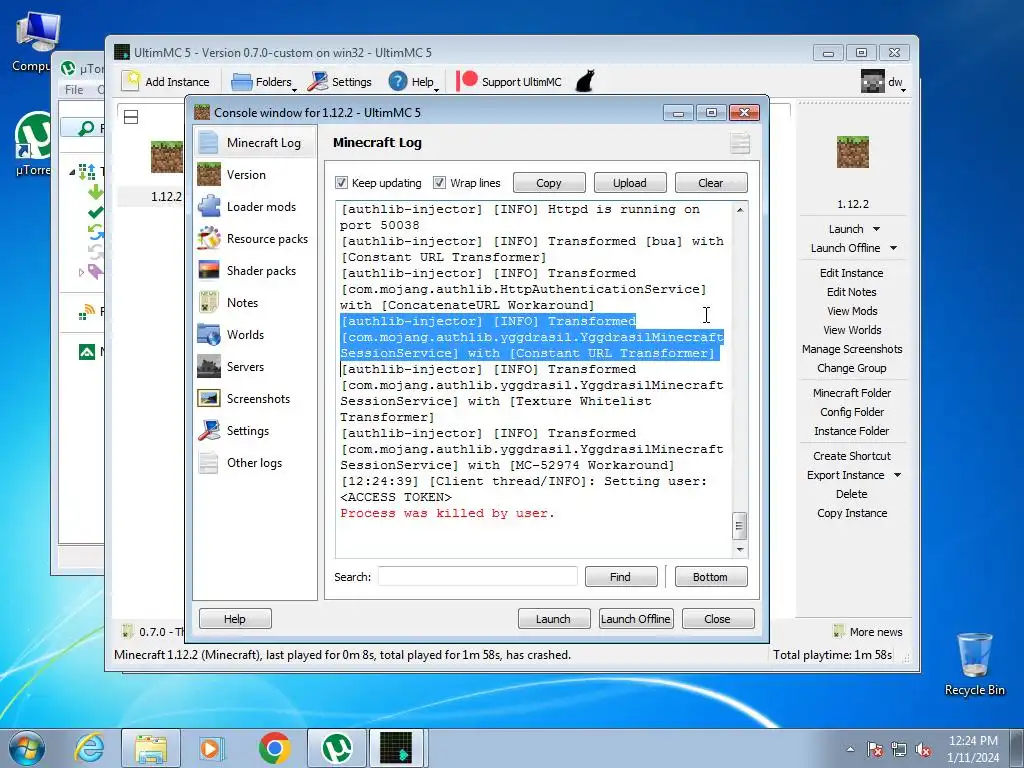Click the Bottom button
Image resolution: width=1024 pixels, height=768 pixels.
[711, 577]
